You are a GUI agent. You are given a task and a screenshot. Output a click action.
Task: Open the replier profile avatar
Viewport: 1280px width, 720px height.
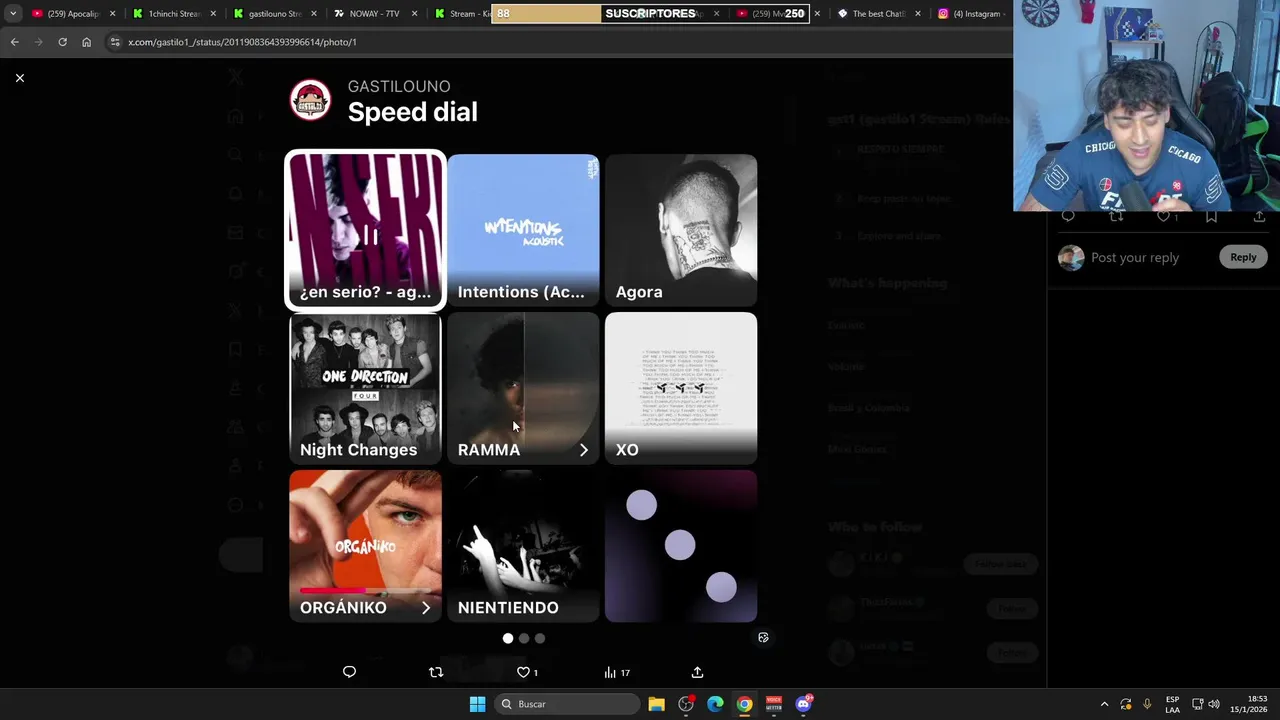point(1071,258)
